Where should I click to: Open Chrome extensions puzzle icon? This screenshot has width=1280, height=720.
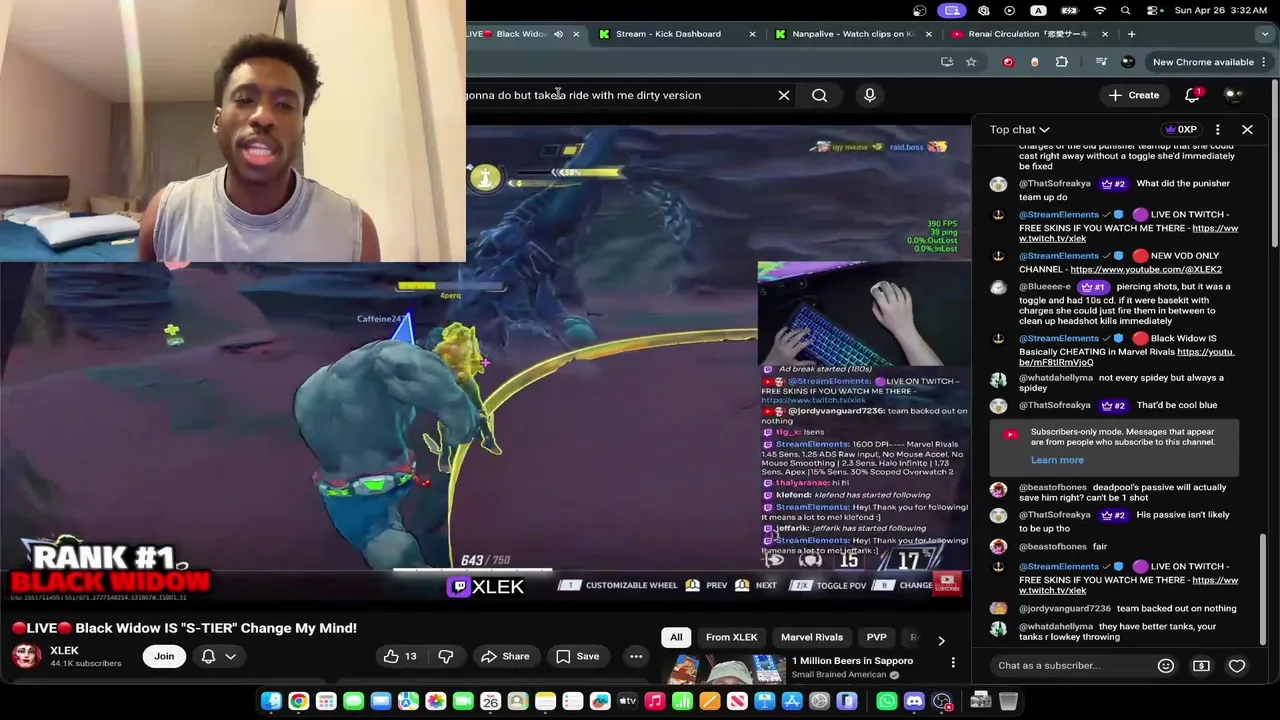tap(1062, 62)
